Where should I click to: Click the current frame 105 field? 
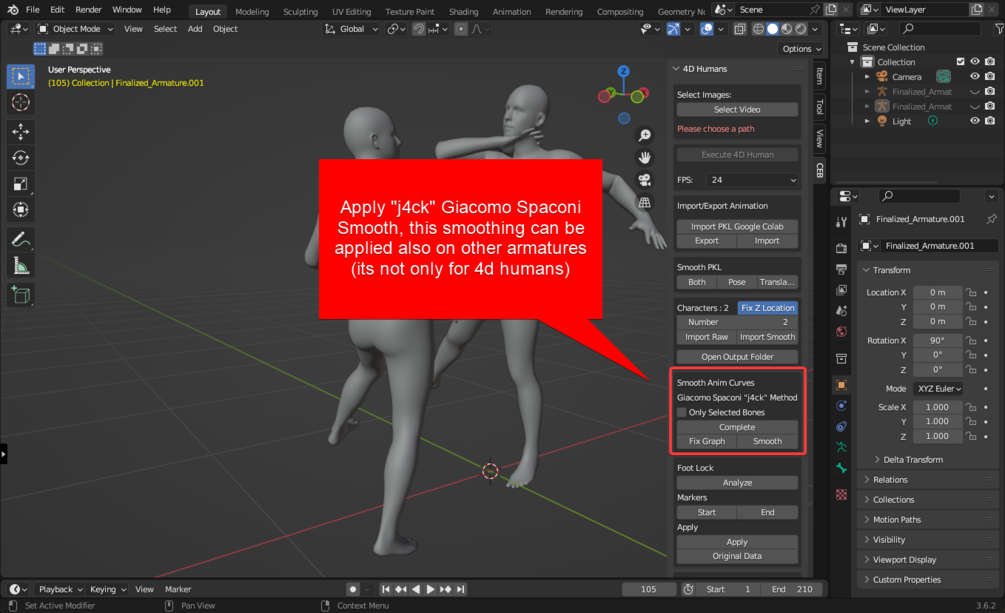coord(648,589)
